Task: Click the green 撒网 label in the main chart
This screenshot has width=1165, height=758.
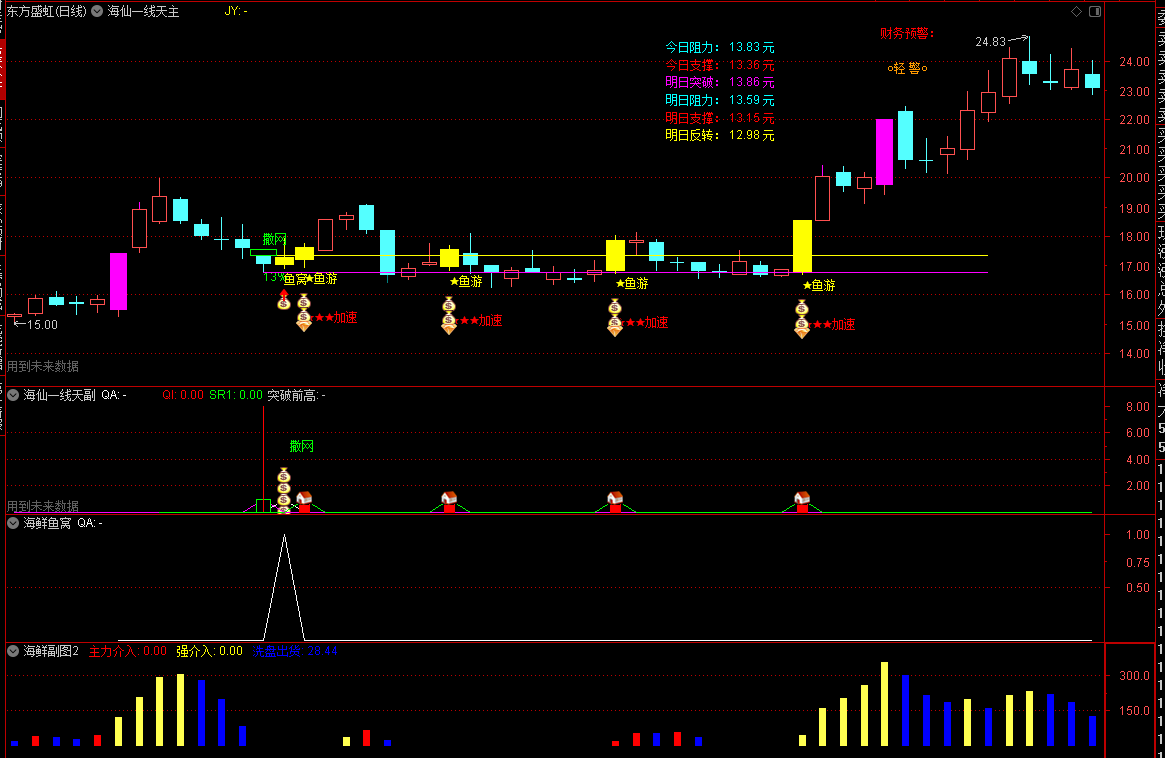Action: tap(274, 239)
